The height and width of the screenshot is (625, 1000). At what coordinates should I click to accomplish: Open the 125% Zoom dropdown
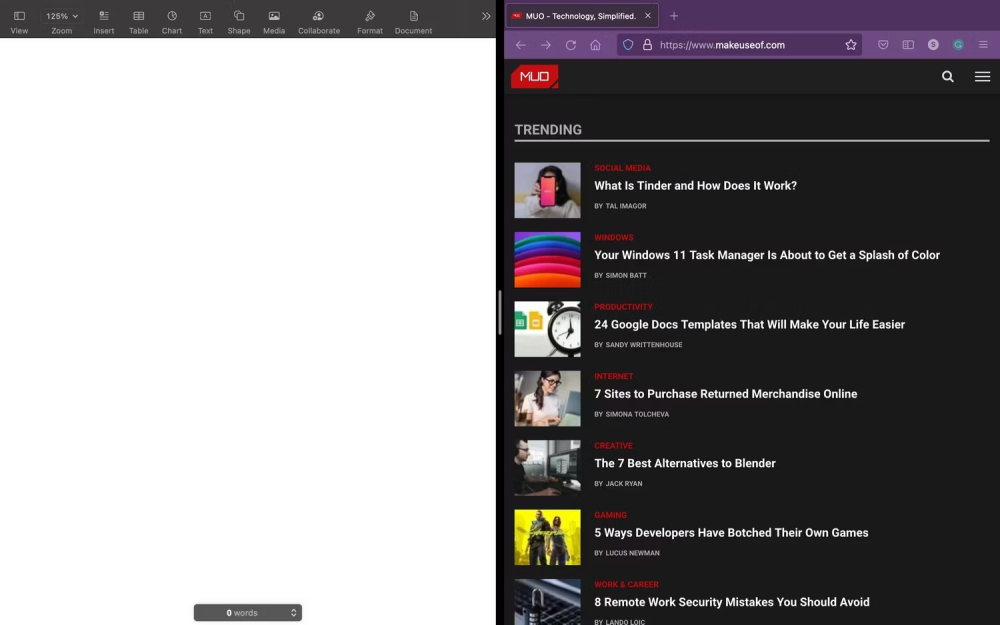tap(62, 16)
